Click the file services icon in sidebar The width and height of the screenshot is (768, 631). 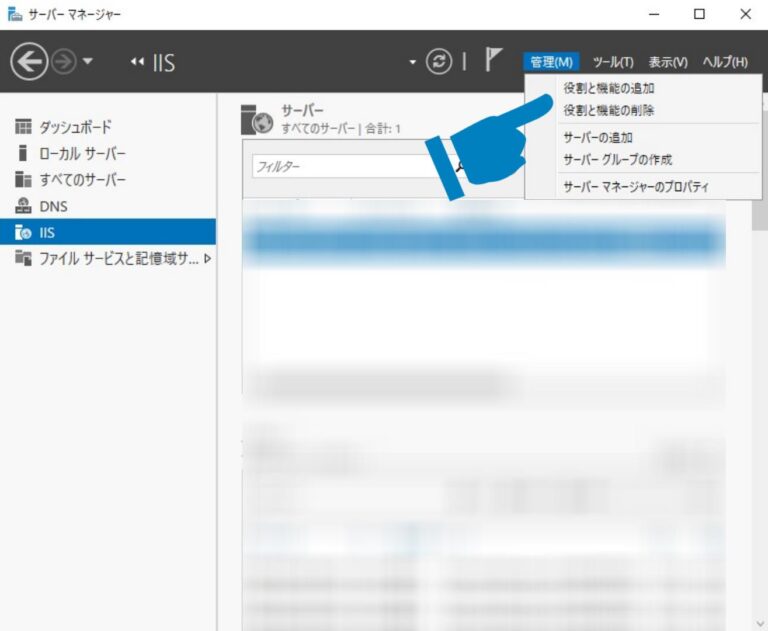tap(23, 258)
